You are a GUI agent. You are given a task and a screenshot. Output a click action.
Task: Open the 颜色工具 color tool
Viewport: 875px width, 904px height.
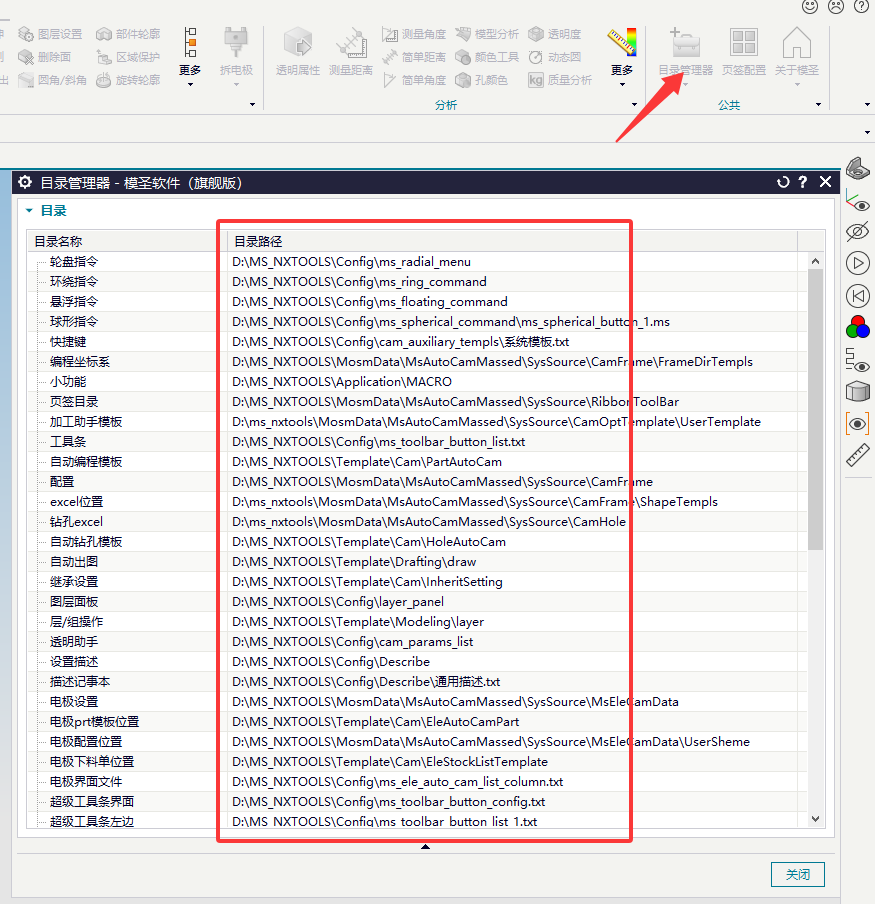(x=487, y=57)
